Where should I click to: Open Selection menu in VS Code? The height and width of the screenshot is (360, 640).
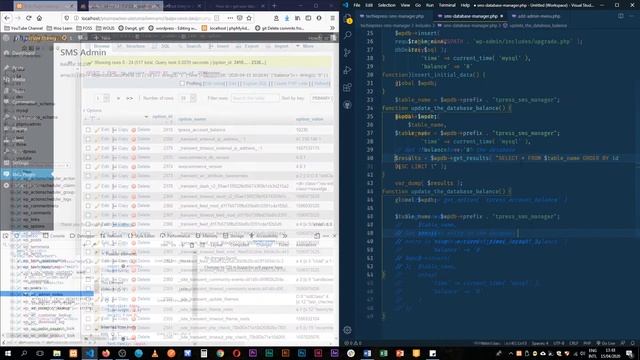coord(387,5)
